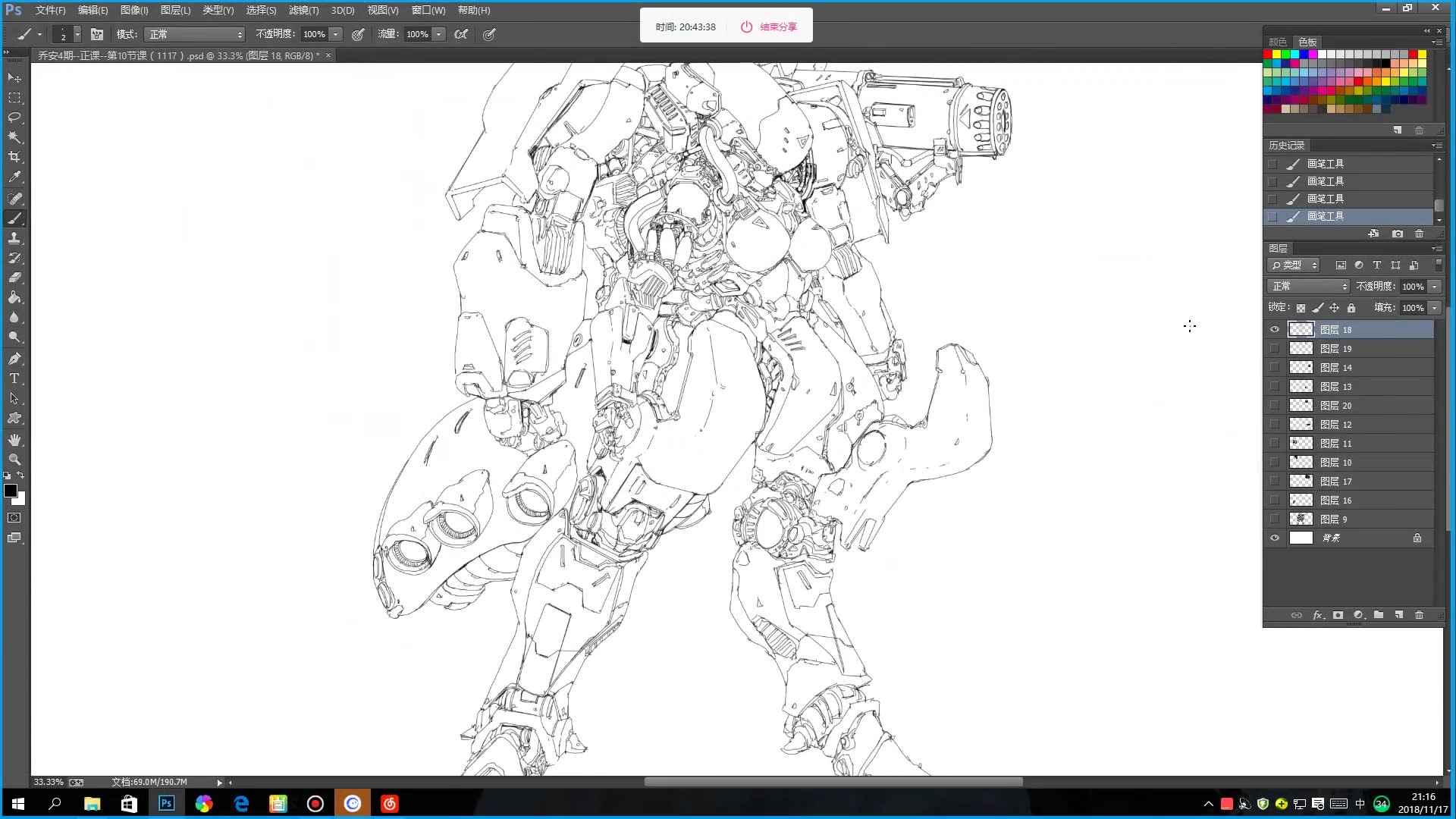Image resolution: width=1456 pixels, height=819 pixels.
Task: Open the 文件(F) menu
Action: [51, 10]
